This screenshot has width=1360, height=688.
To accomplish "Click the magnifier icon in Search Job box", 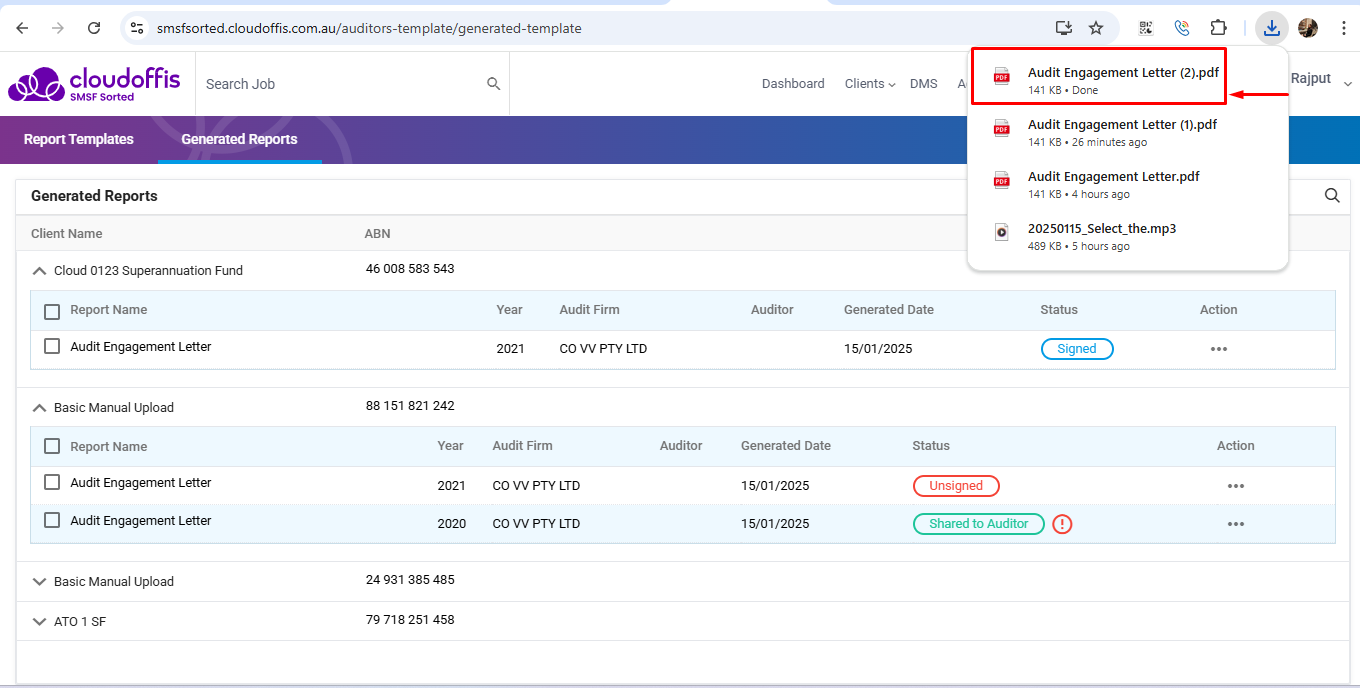I will tap(493, 84).
